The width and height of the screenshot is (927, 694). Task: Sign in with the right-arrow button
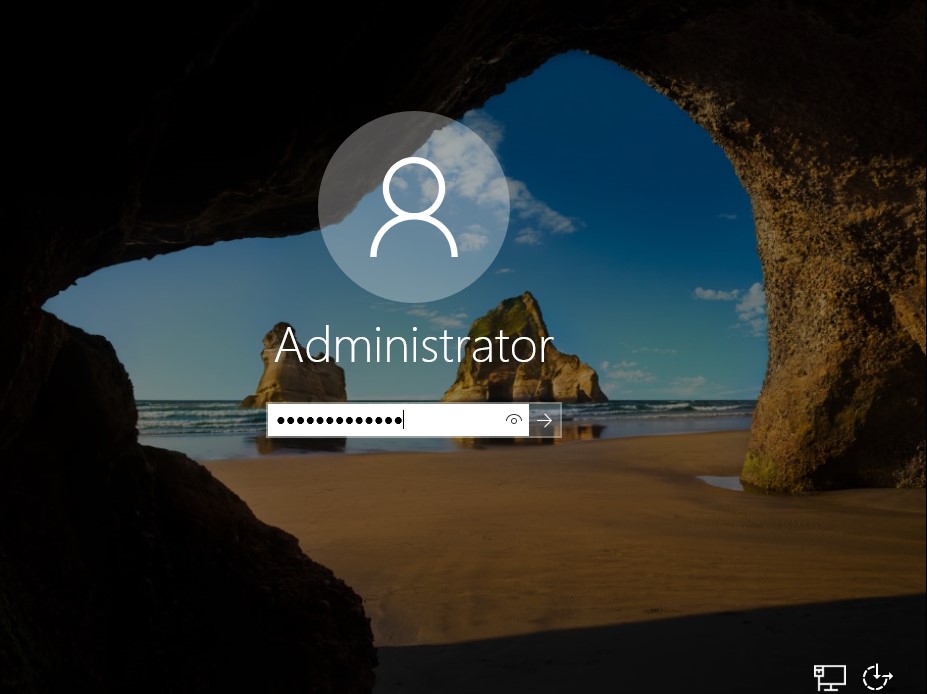tap(545, 421)
